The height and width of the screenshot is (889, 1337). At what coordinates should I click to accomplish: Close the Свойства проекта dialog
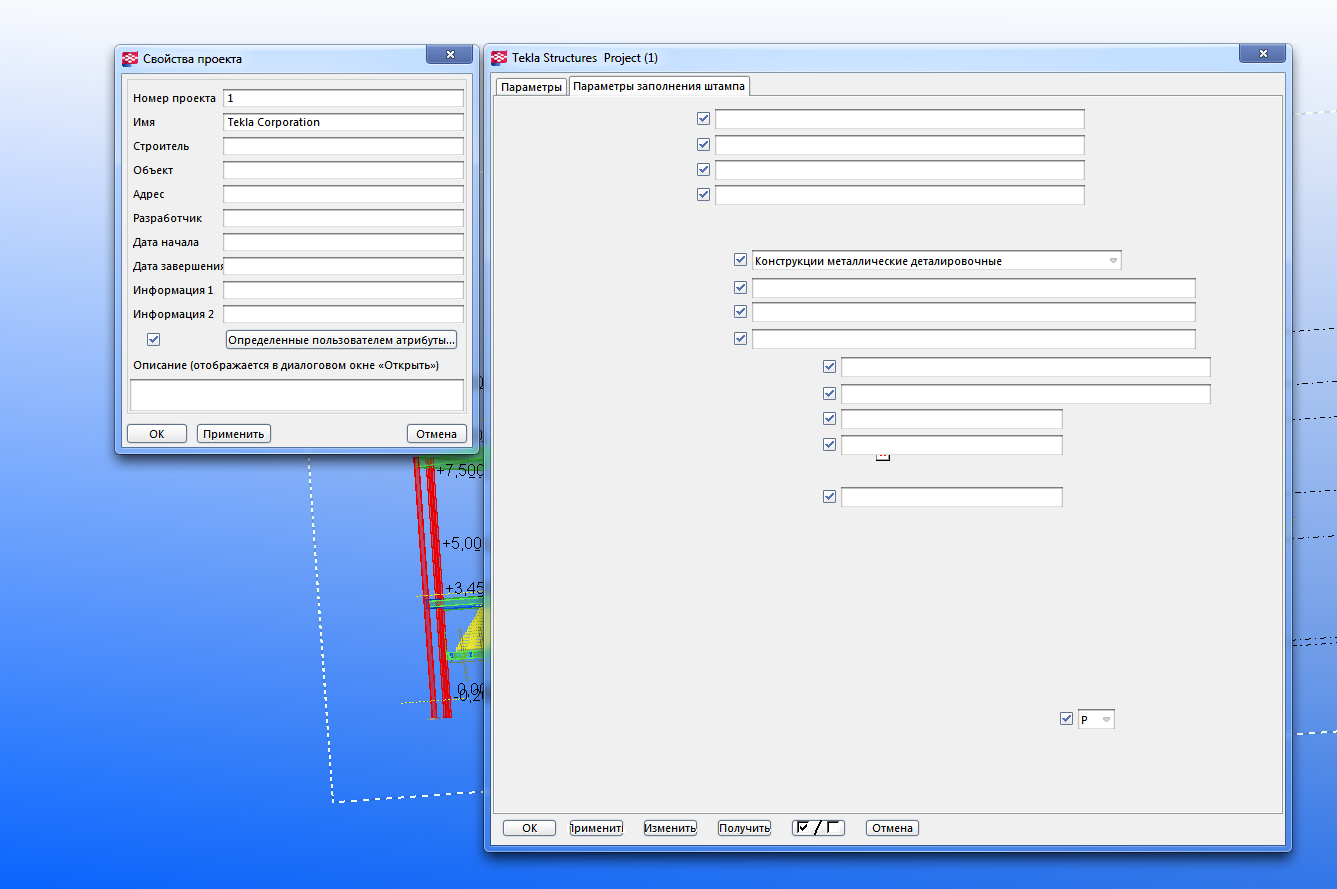[x=449, y=55]
